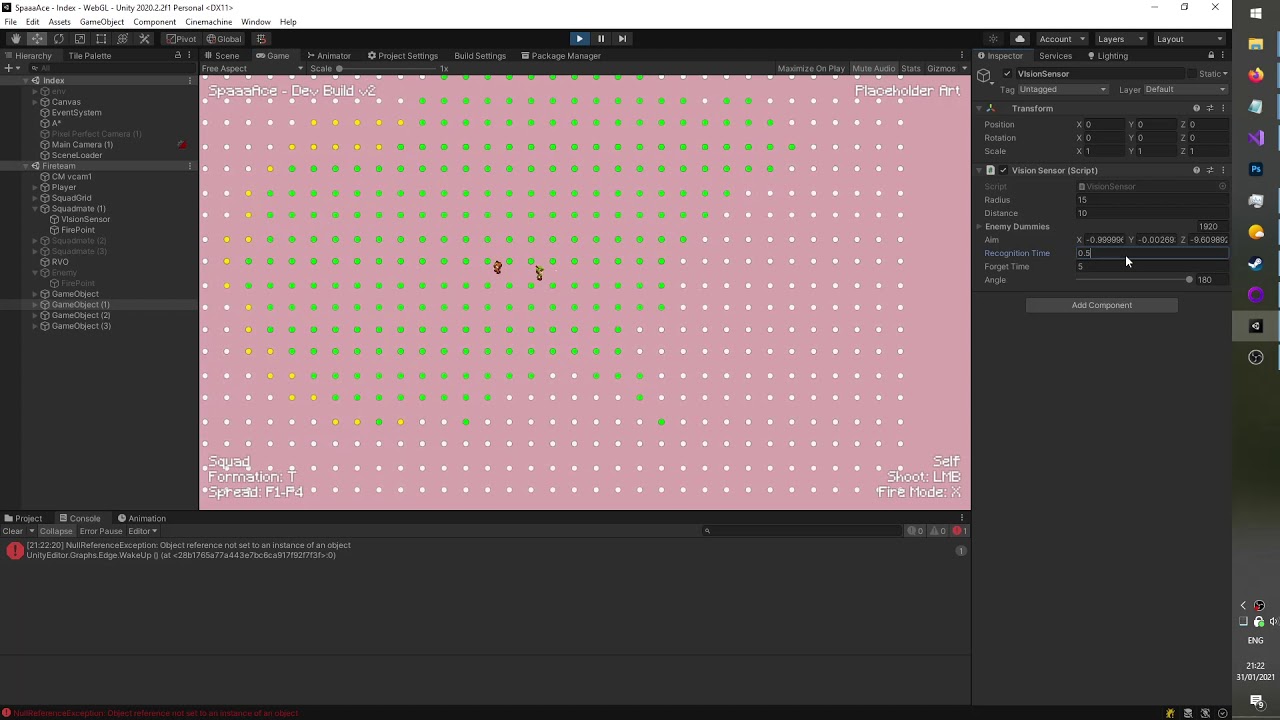Open the GameObject menu
Viewport: 1280px width, 720px height.
click(101, 22)
